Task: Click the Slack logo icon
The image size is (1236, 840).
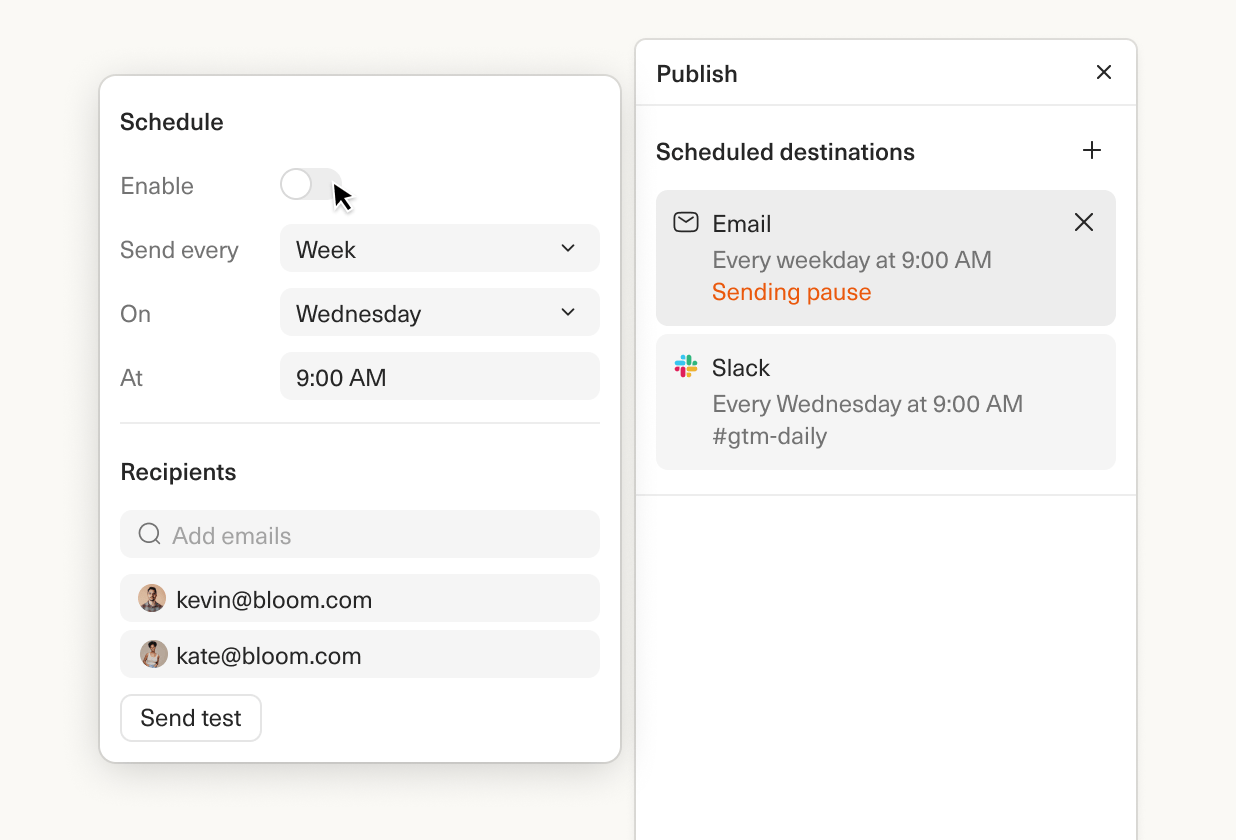Action: [x=684, y=367]
